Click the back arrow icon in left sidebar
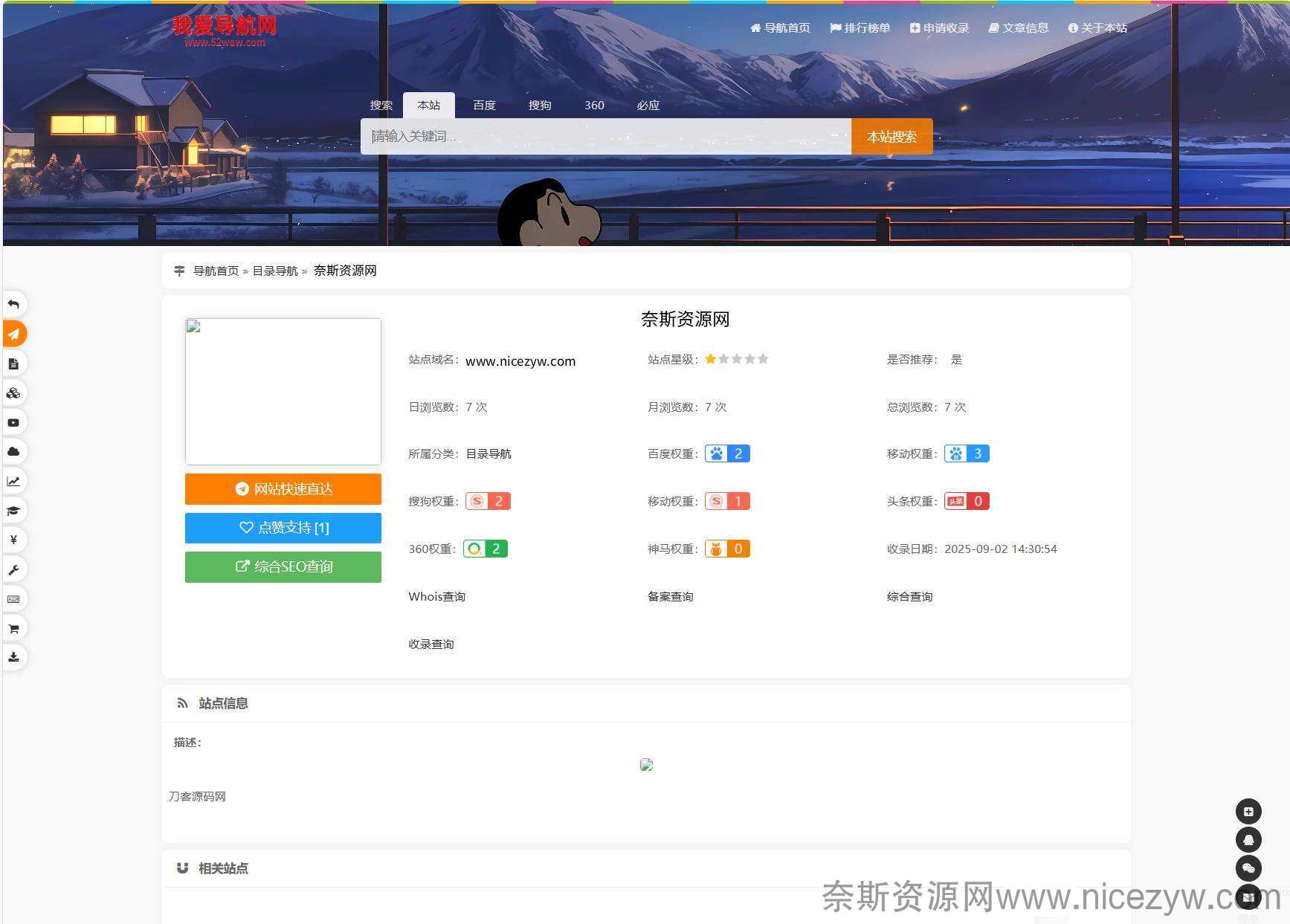This screenshot has width=1290, height=924. click(13, 305)
